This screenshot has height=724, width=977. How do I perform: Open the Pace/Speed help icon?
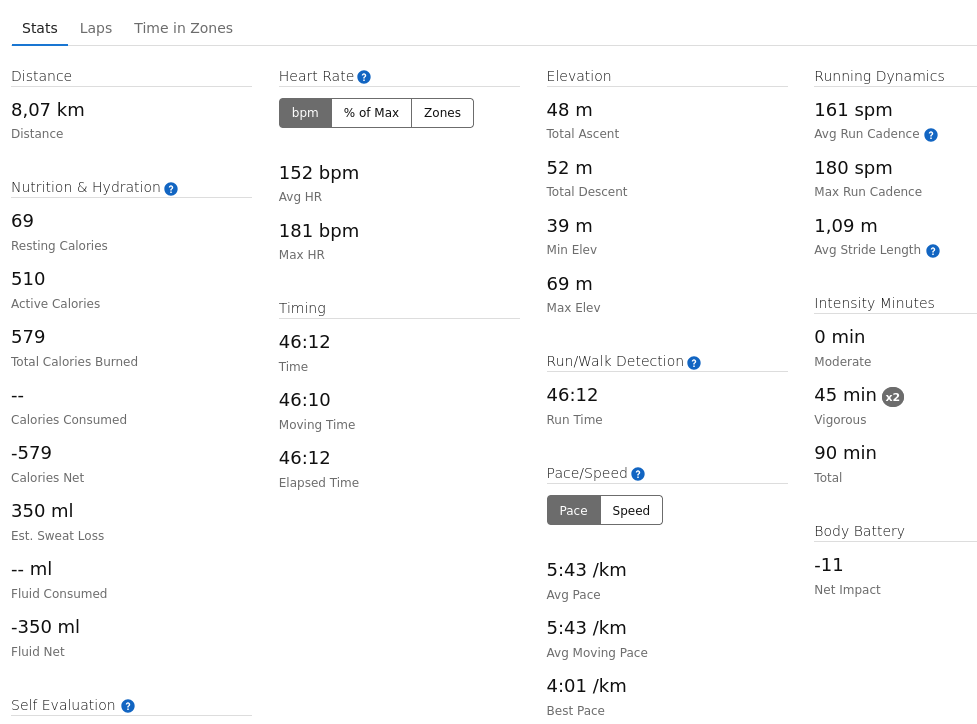(637, 474)
